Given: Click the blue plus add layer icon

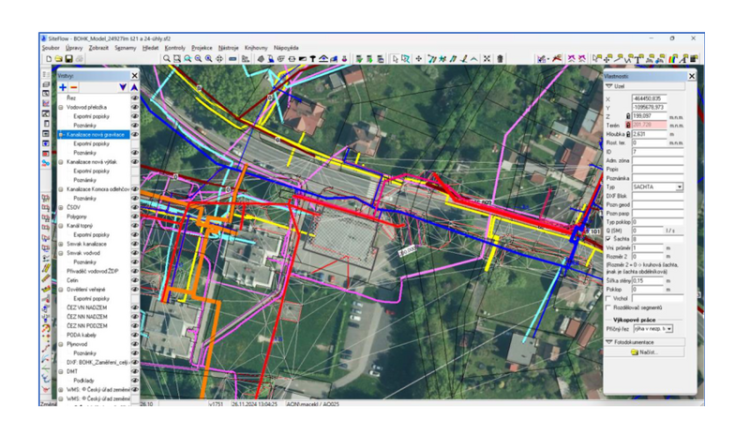Looking at the screenshot, I should pyautogui.click(x=62, y=87).
